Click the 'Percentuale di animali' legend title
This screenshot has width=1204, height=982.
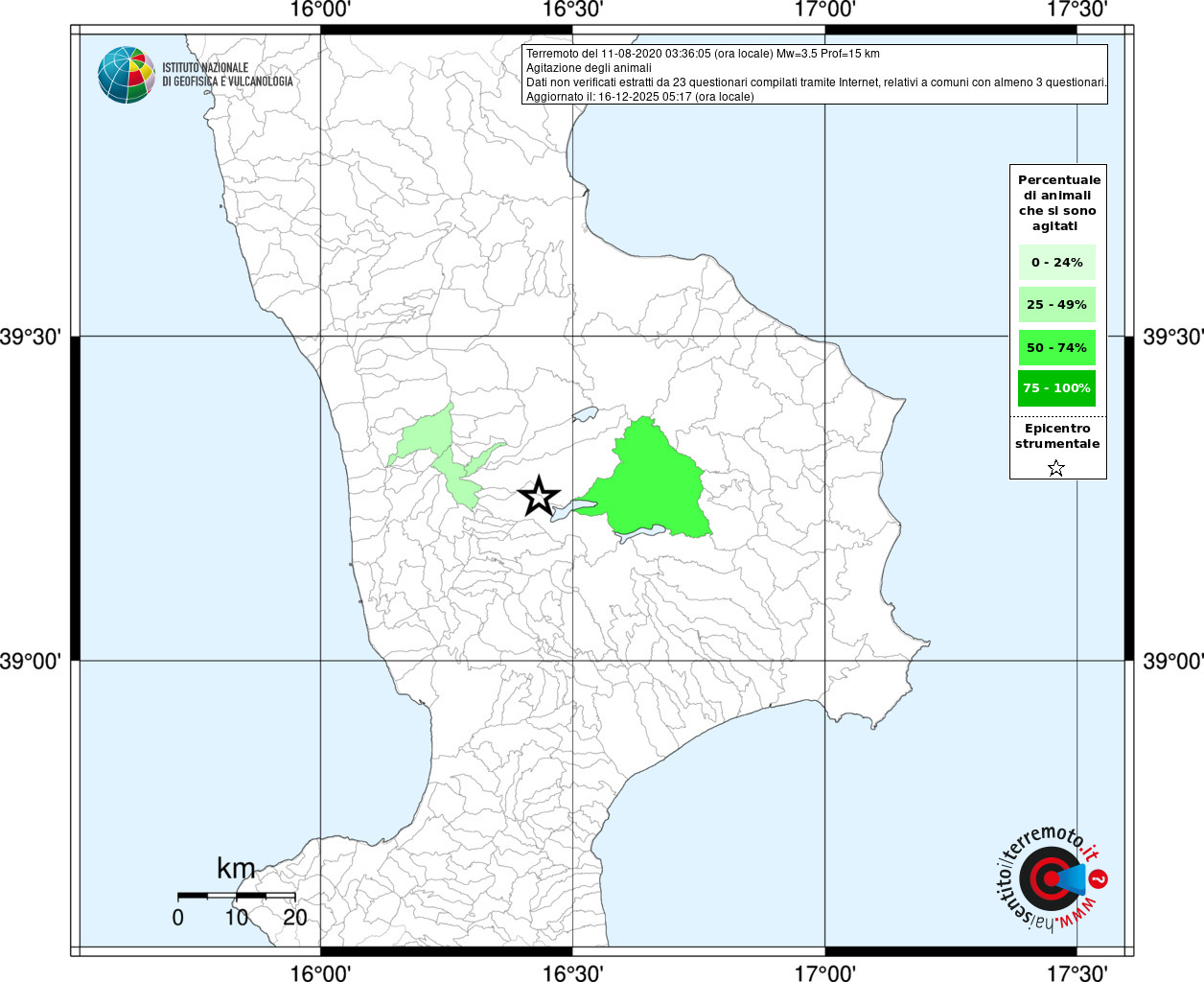click(x=1058, y=202)
